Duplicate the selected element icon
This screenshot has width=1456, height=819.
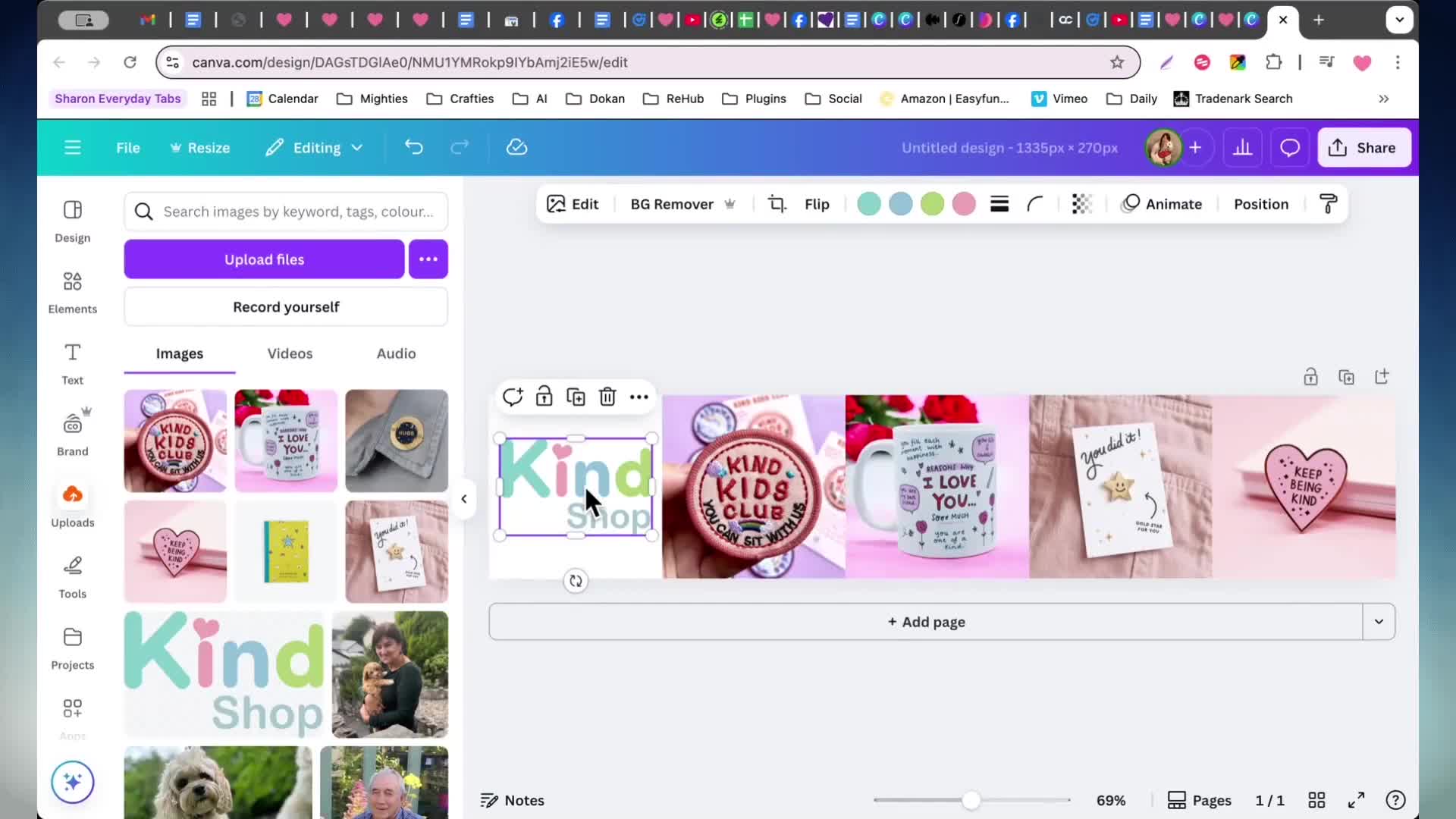coord(576,397)
